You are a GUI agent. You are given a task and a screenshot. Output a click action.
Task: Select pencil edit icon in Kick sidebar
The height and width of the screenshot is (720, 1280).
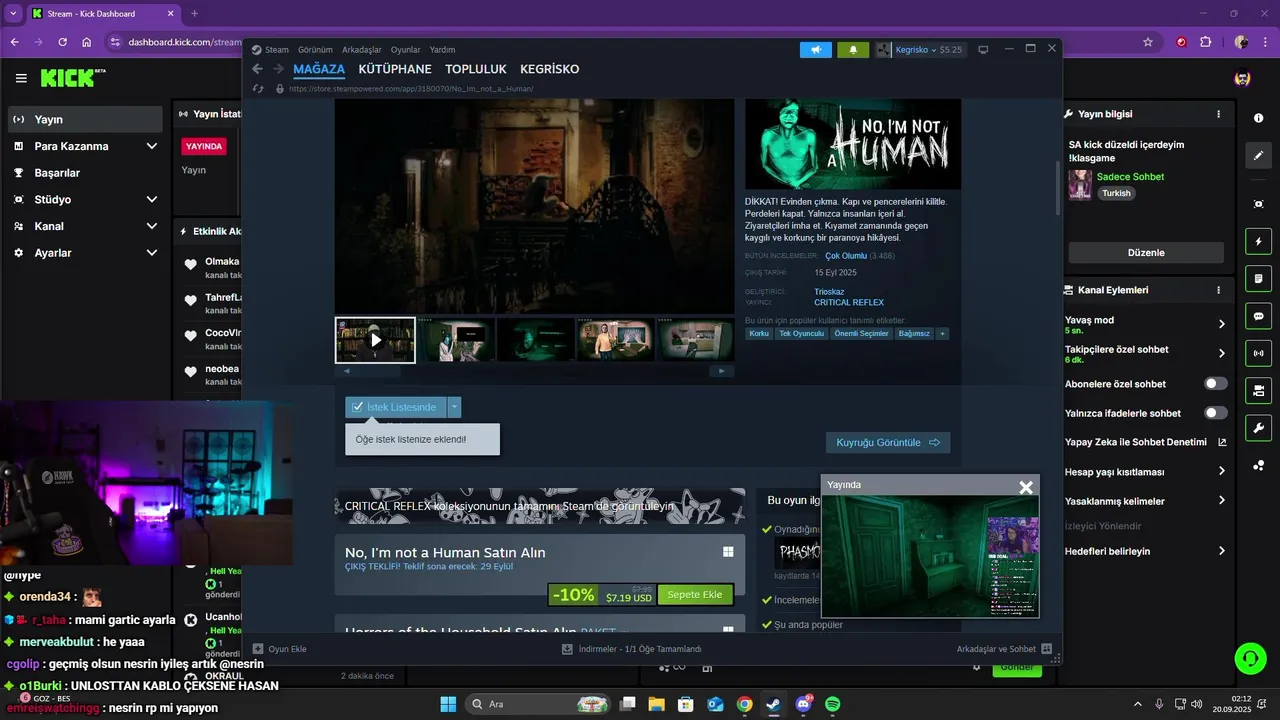(1258, 156)
